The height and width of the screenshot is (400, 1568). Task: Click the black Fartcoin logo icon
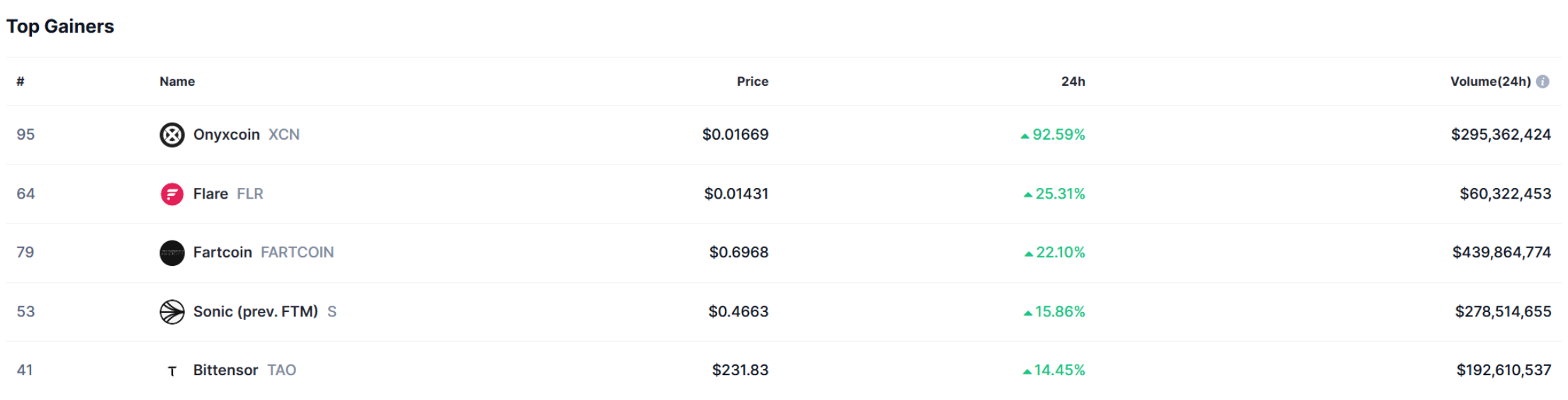pos(171,252)
